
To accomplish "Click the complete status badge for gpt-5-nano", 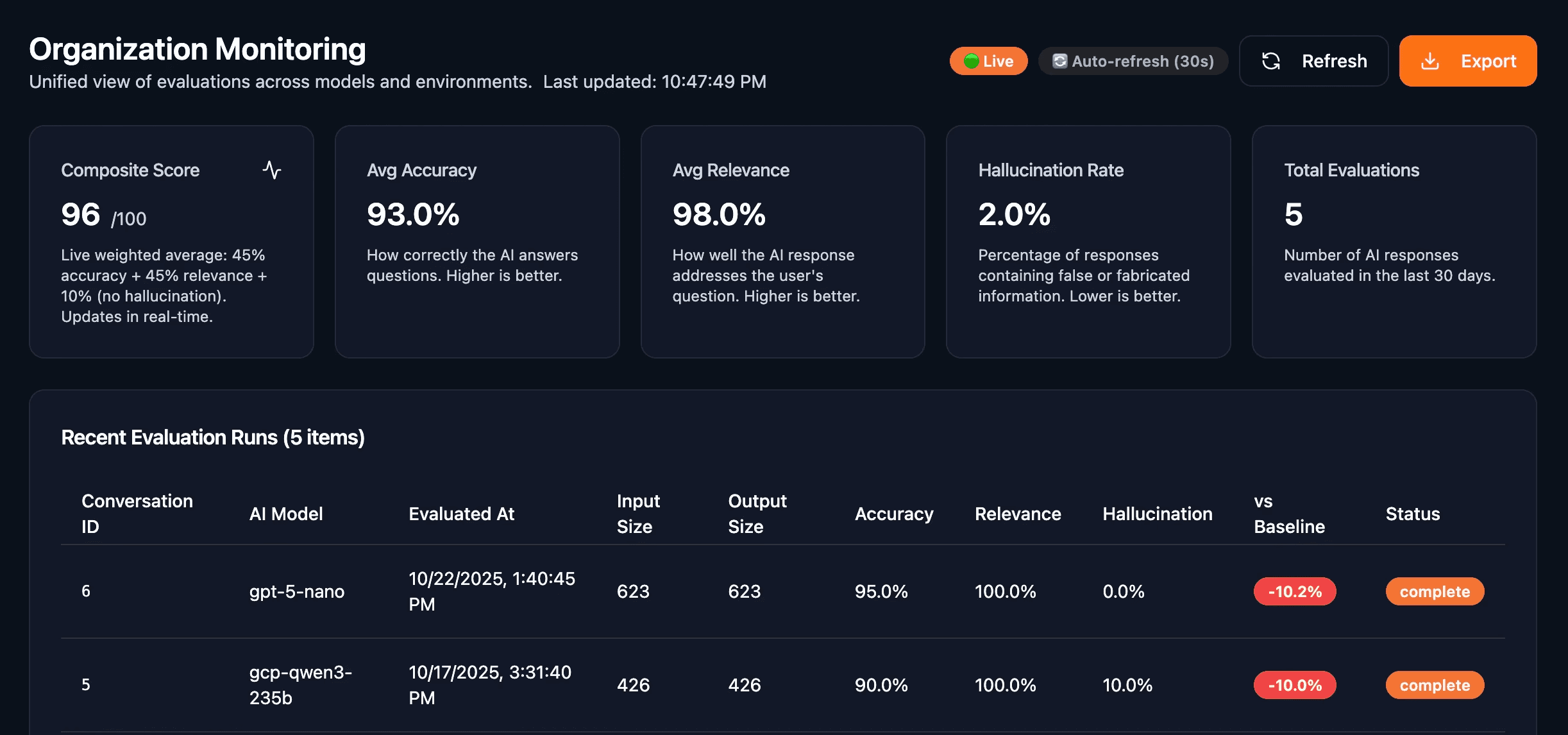I will coord(1435,591).
